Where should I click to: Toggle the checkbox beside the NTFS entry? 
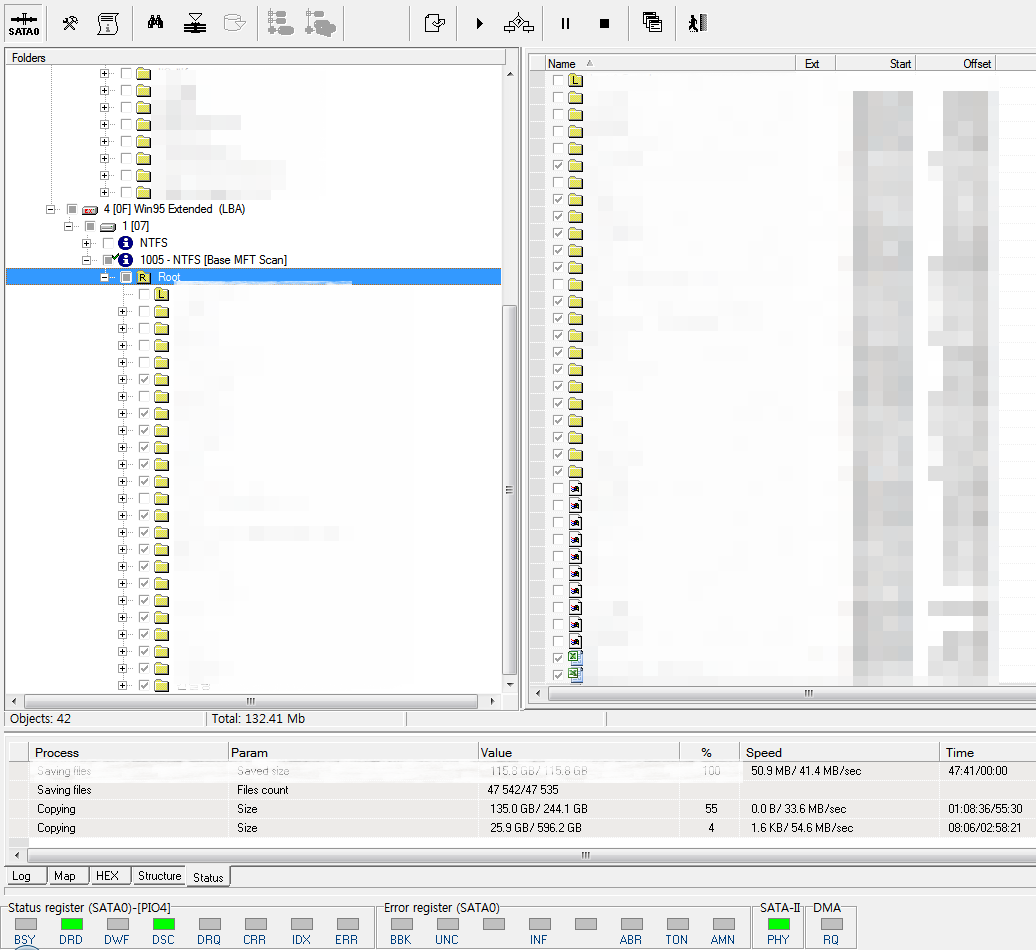pos(108,243)
